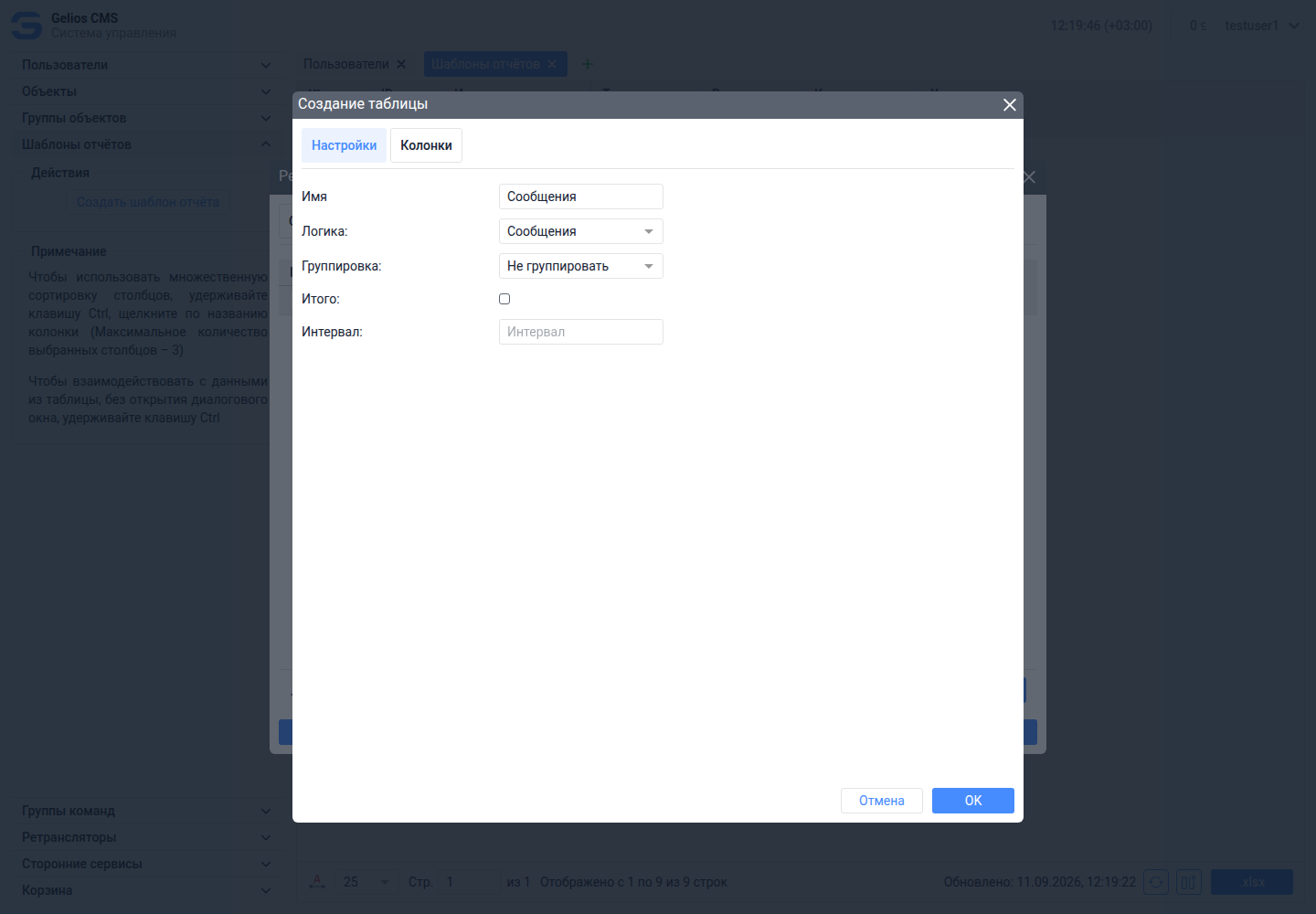Export table with the xlsx button
This screenshot has width=1316, height=914.
[1252, 882]
